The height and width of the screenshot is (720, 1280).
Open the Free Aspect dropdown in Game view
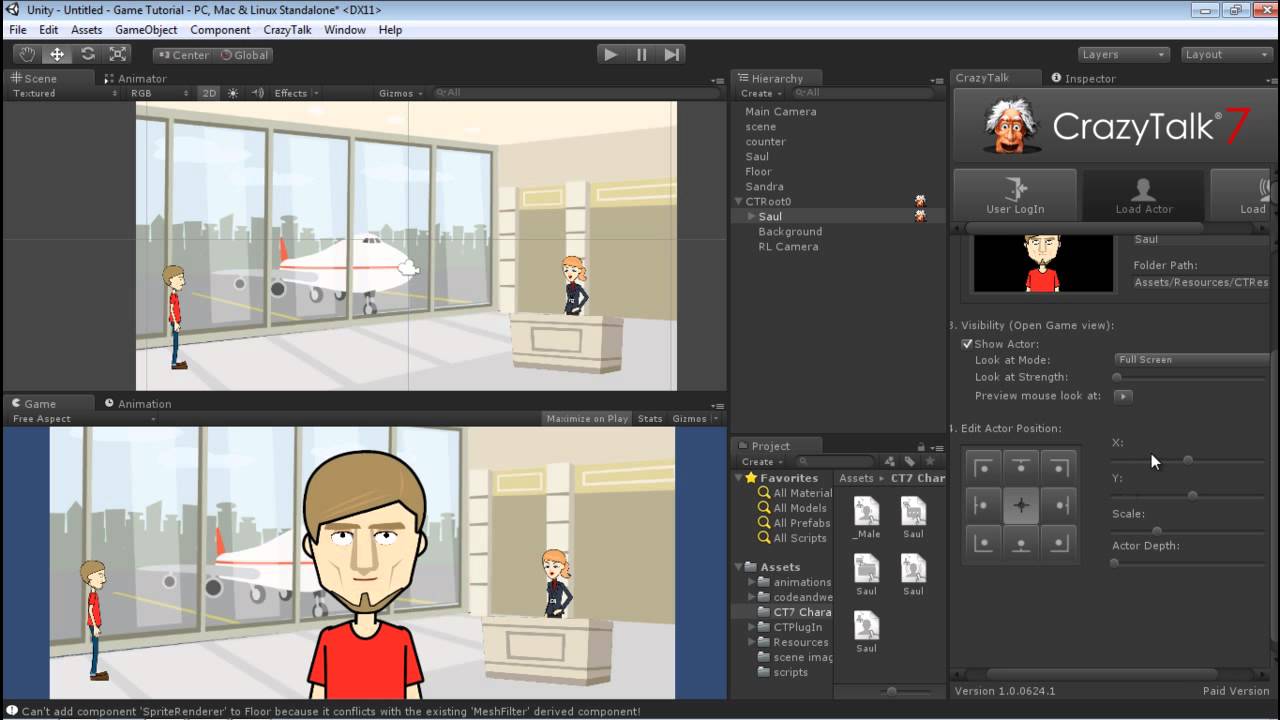pos(84,419)
